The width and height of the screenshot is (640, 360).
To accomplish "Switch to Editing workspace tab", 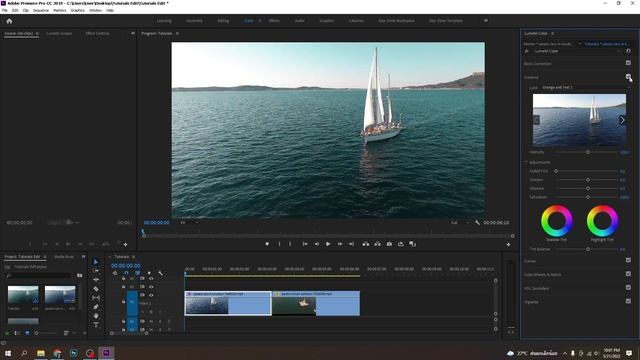I will pyautogui.click(x=223, y=20).
